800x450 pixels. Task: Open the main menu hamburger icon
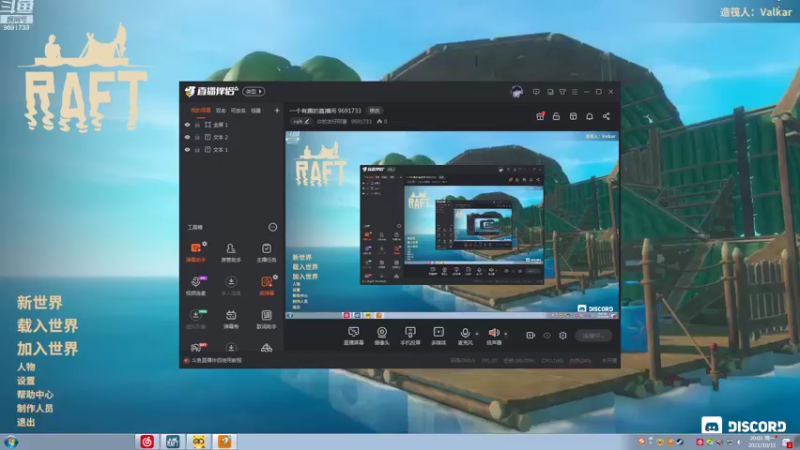(574, 92)
